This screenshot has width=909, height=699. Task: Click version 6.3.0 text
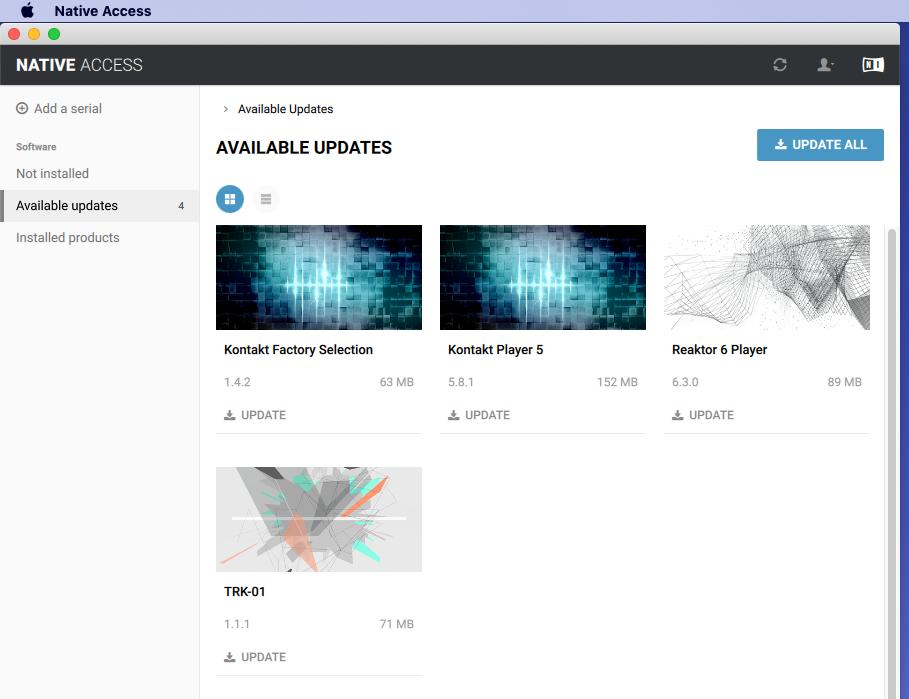(x=685, y=382)
